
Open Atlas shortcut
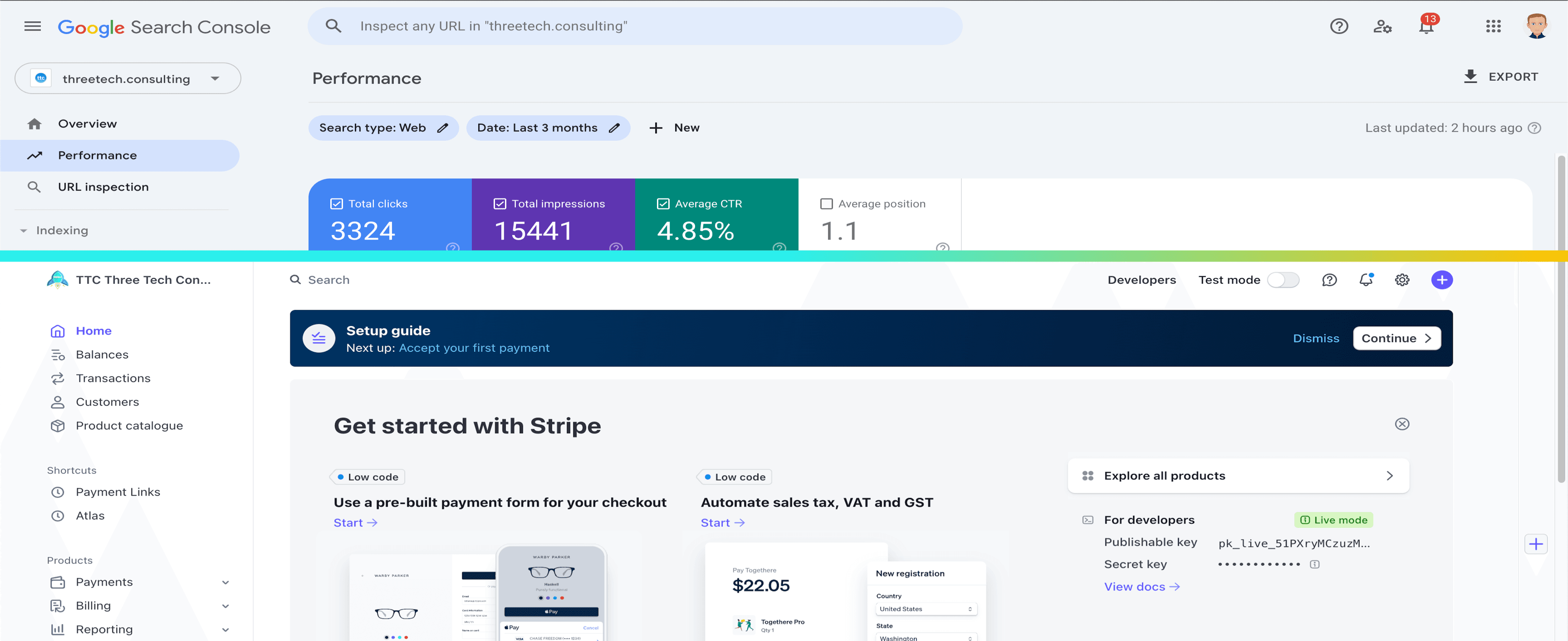[90, 516]
